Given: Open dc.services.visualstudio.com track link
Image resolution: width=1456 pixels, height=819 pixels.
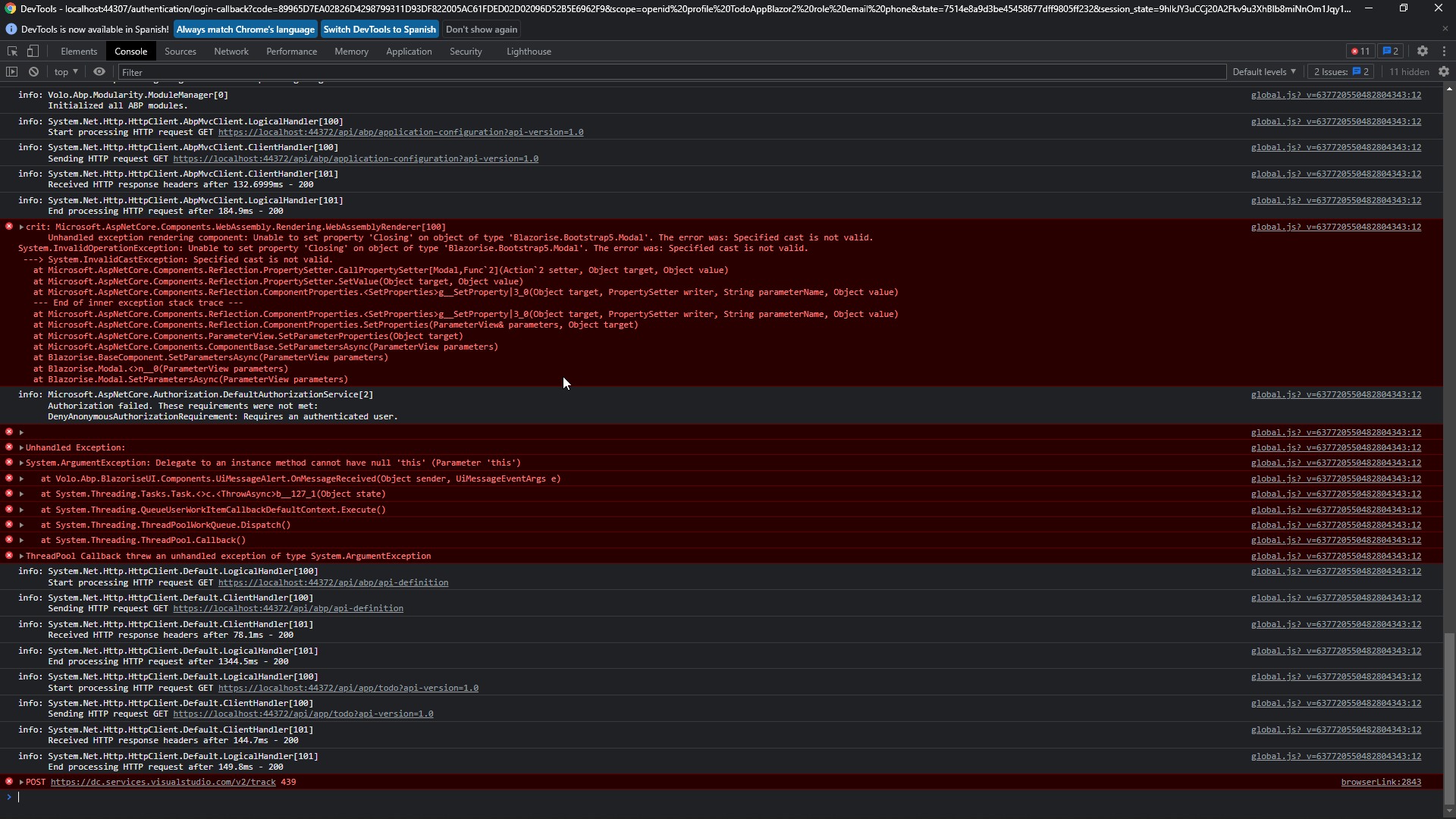Looking at the screenshot, I should click(x=163, y=782).
